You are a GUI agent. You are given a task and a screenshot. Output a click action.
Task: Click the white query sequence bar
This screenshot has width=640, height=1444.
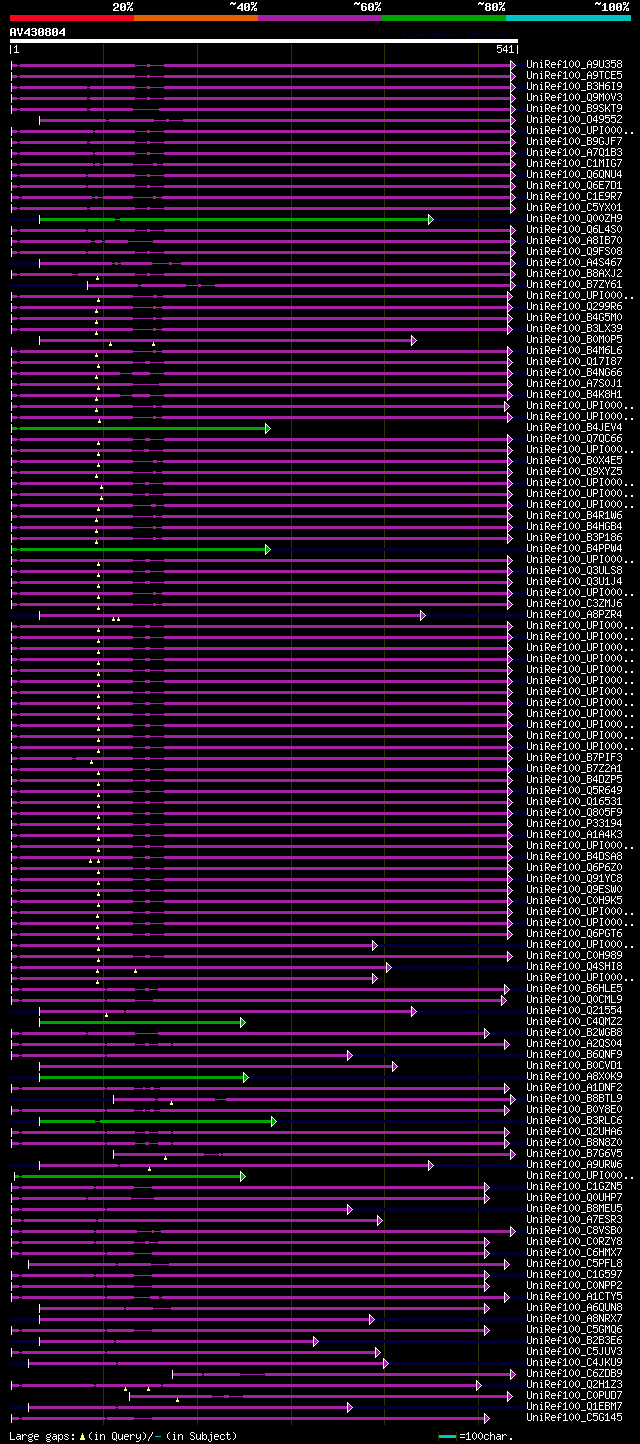(x=264, y=41)
